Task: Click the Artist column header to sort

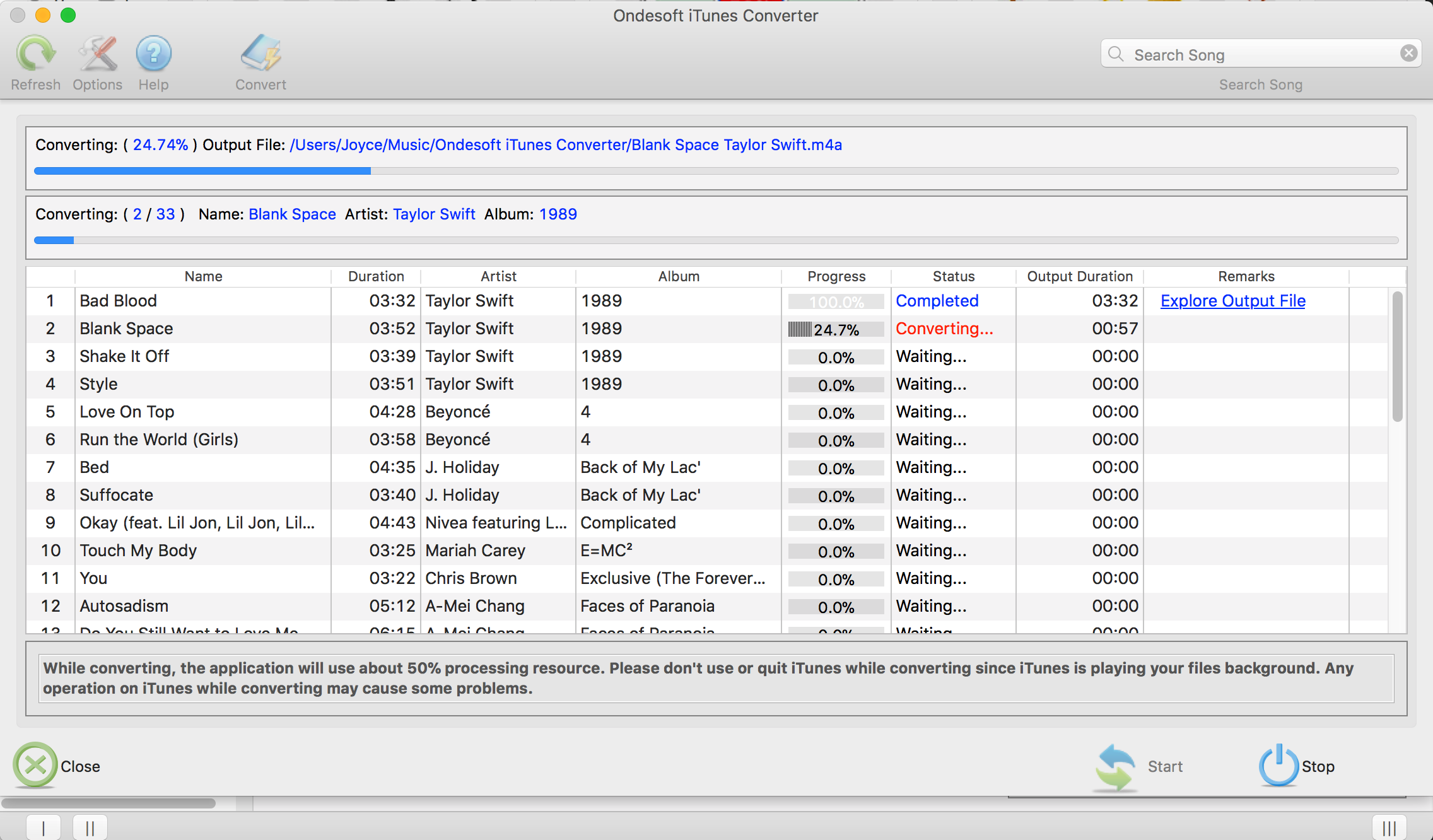Action: (497, 275)
